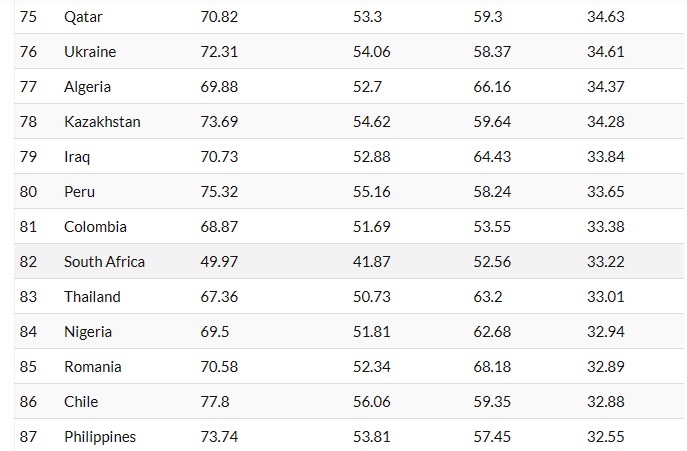Select the 68.18 value in Romania's row
Viewport: 687px width, 451px height.
click(x=492, y=367)
